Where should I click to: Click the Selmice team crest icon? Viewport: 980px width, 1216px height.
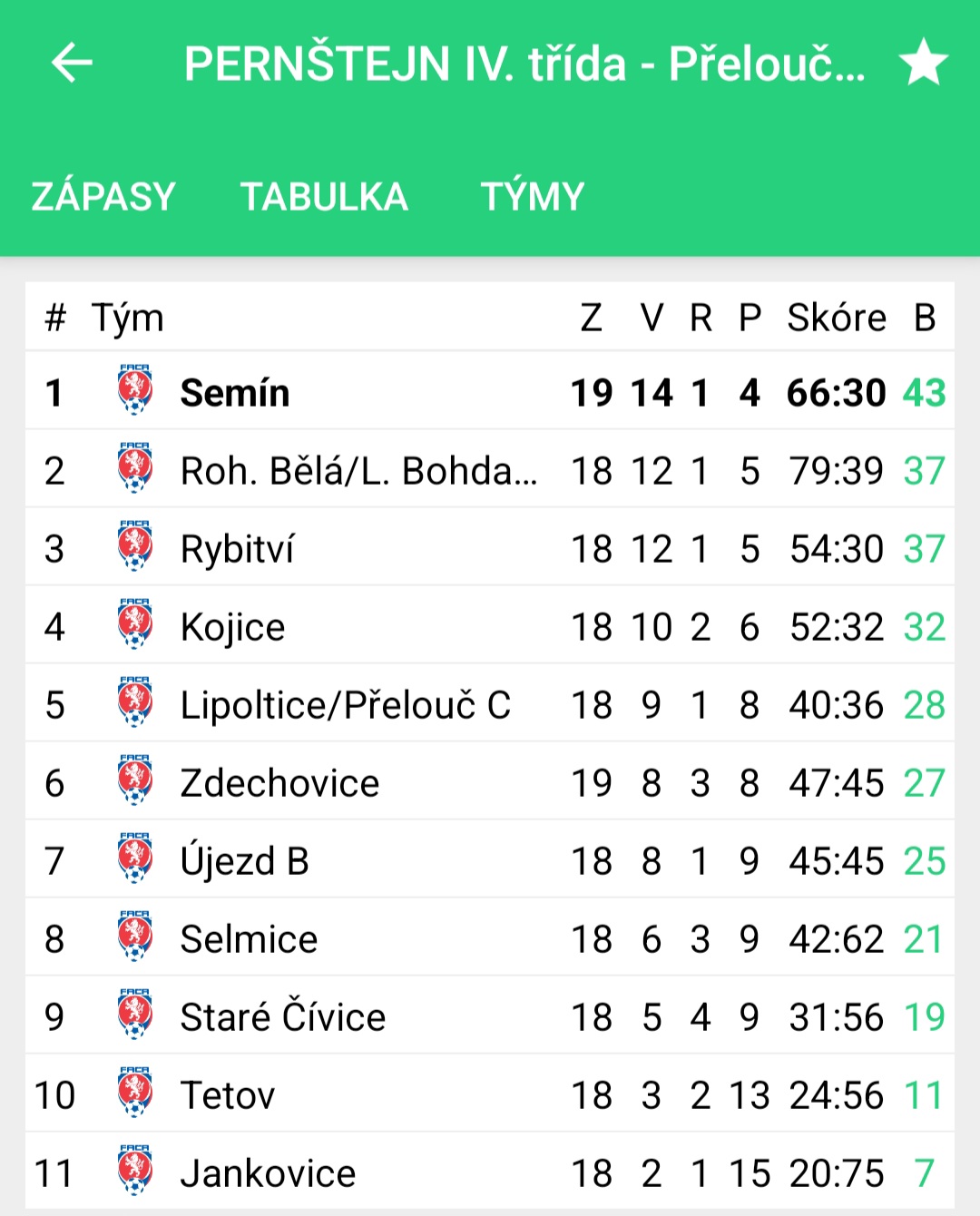[x=134, y=937]
